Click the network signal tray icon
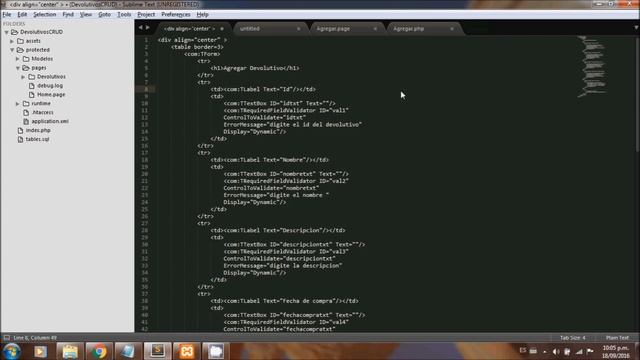The width and height of the screenshot is (640, 360). click(579, 351)
